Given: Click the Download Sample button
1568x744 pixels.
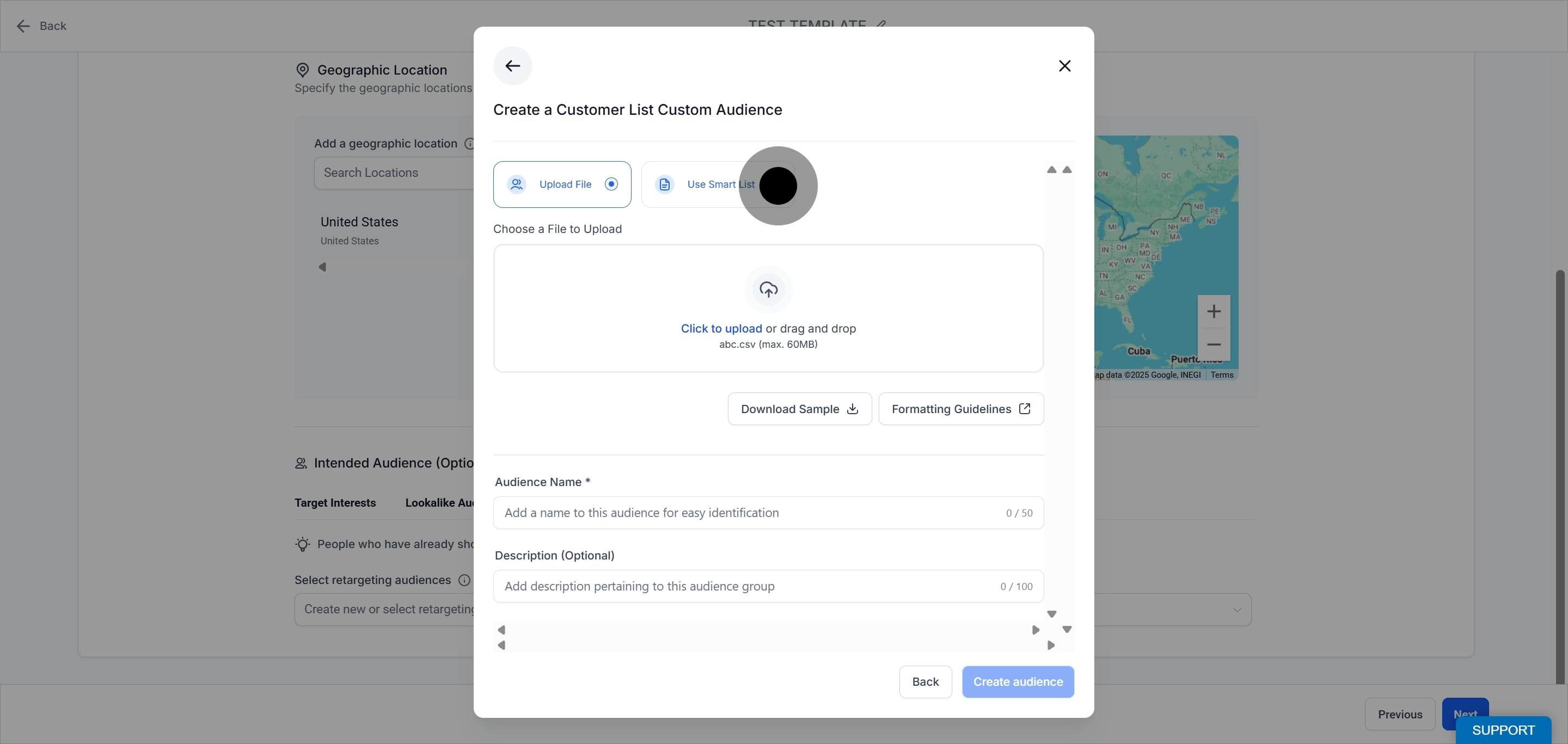Looking at the screenshot, I should [800, 409].
